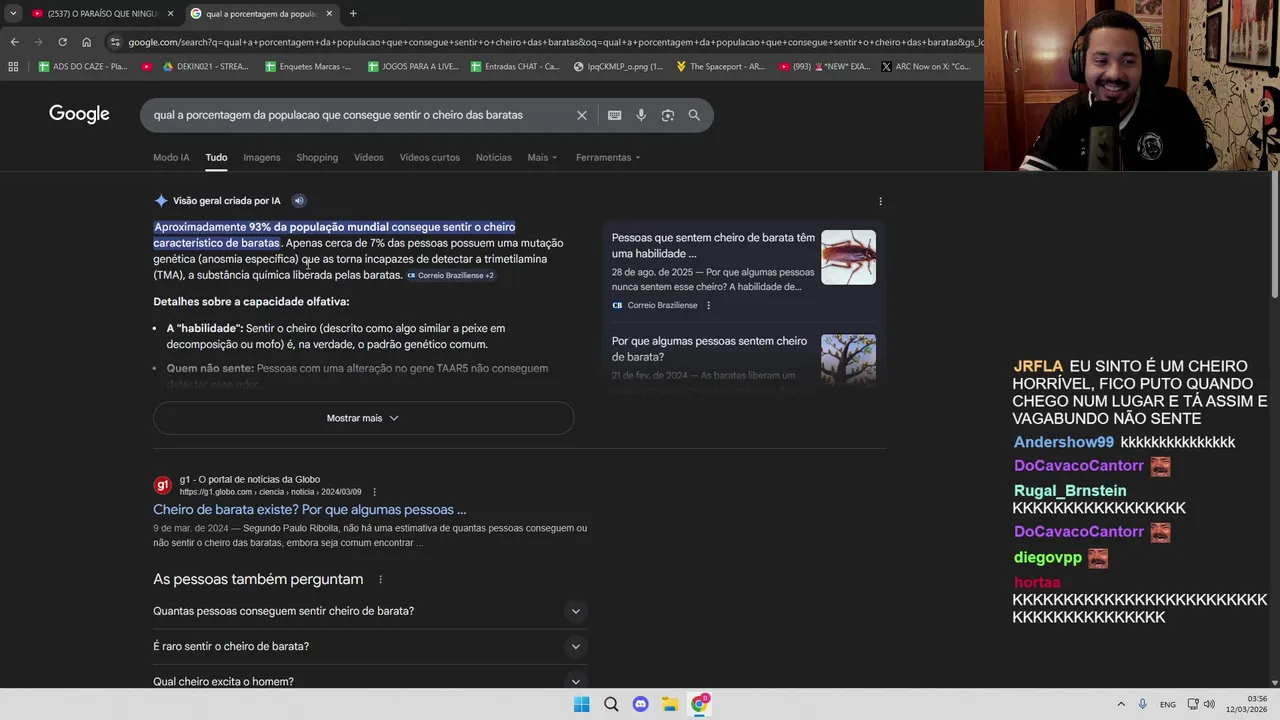Expand Qual cheiro excita o homem question

pos(370,681)
